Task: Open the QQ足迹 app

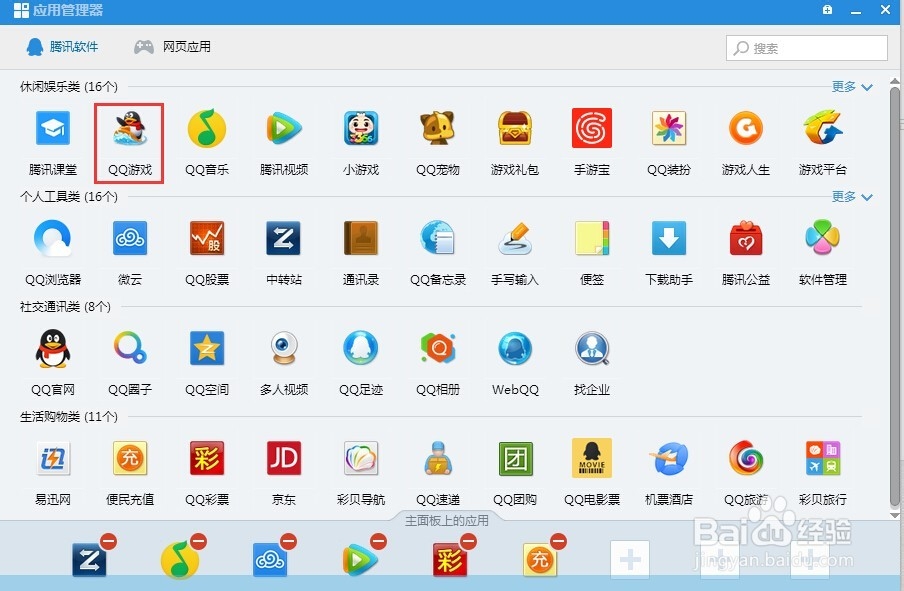Action: (361, 348)
